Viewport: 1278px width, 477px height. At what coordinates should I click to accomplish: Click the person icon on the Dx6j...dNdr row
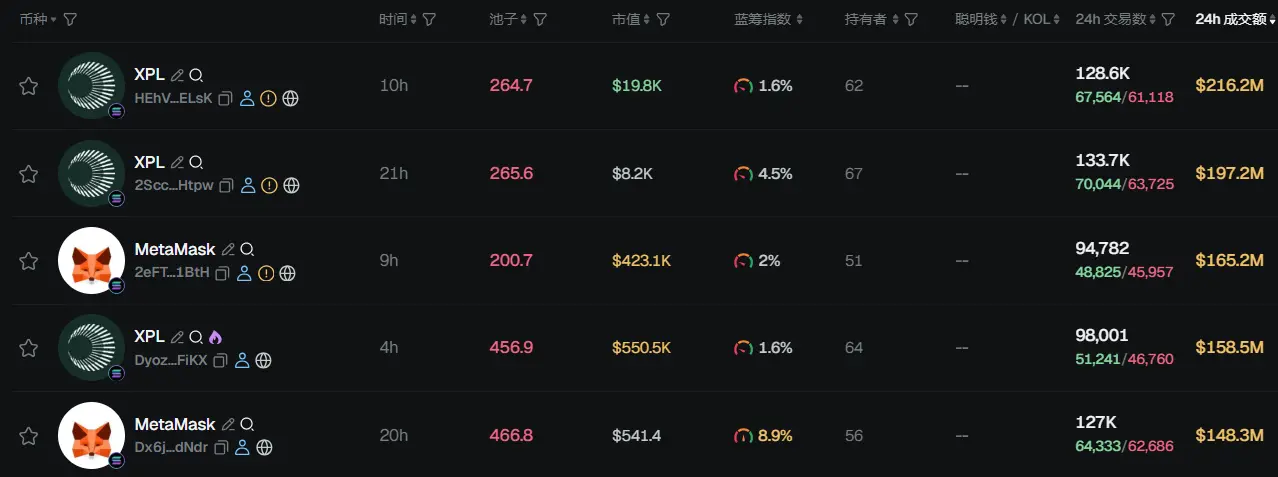[x=243, y=448]
